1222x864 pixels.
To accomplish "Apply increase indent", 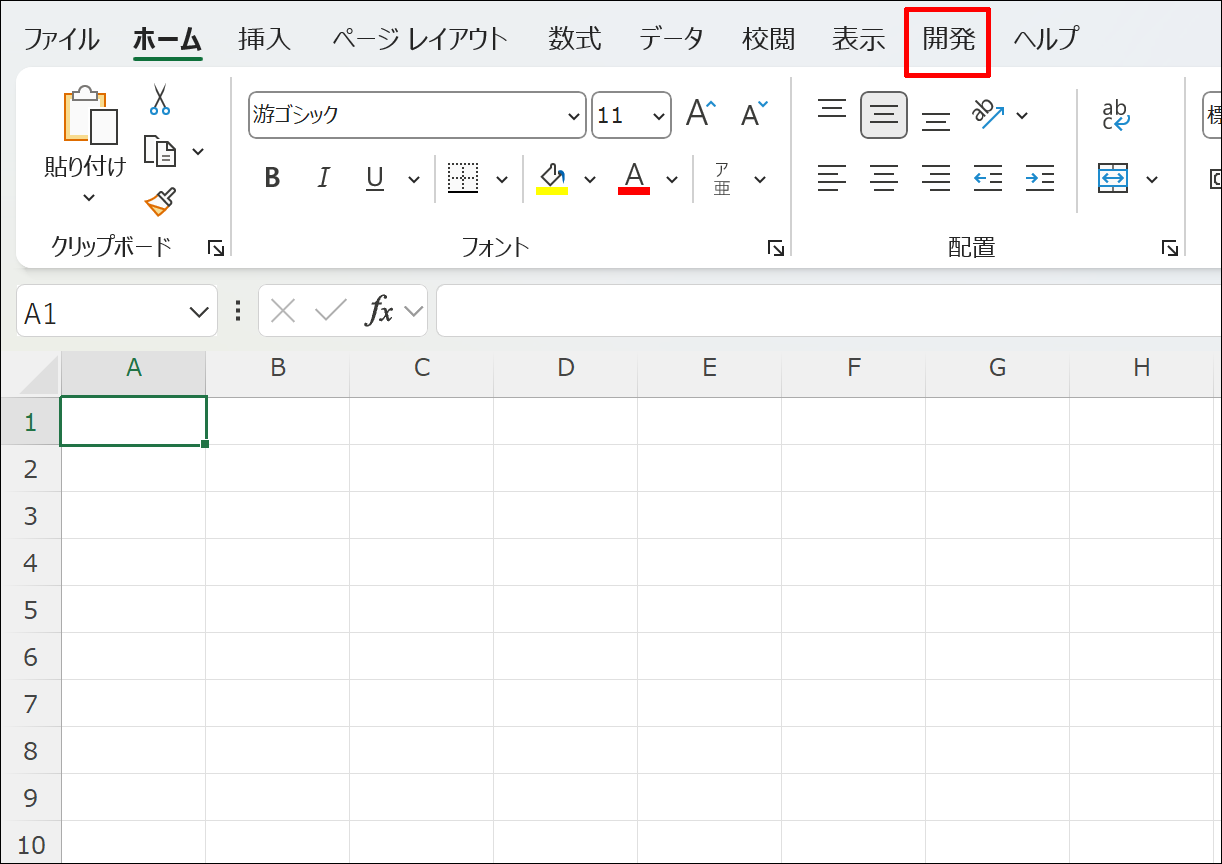I will 1039,178.
